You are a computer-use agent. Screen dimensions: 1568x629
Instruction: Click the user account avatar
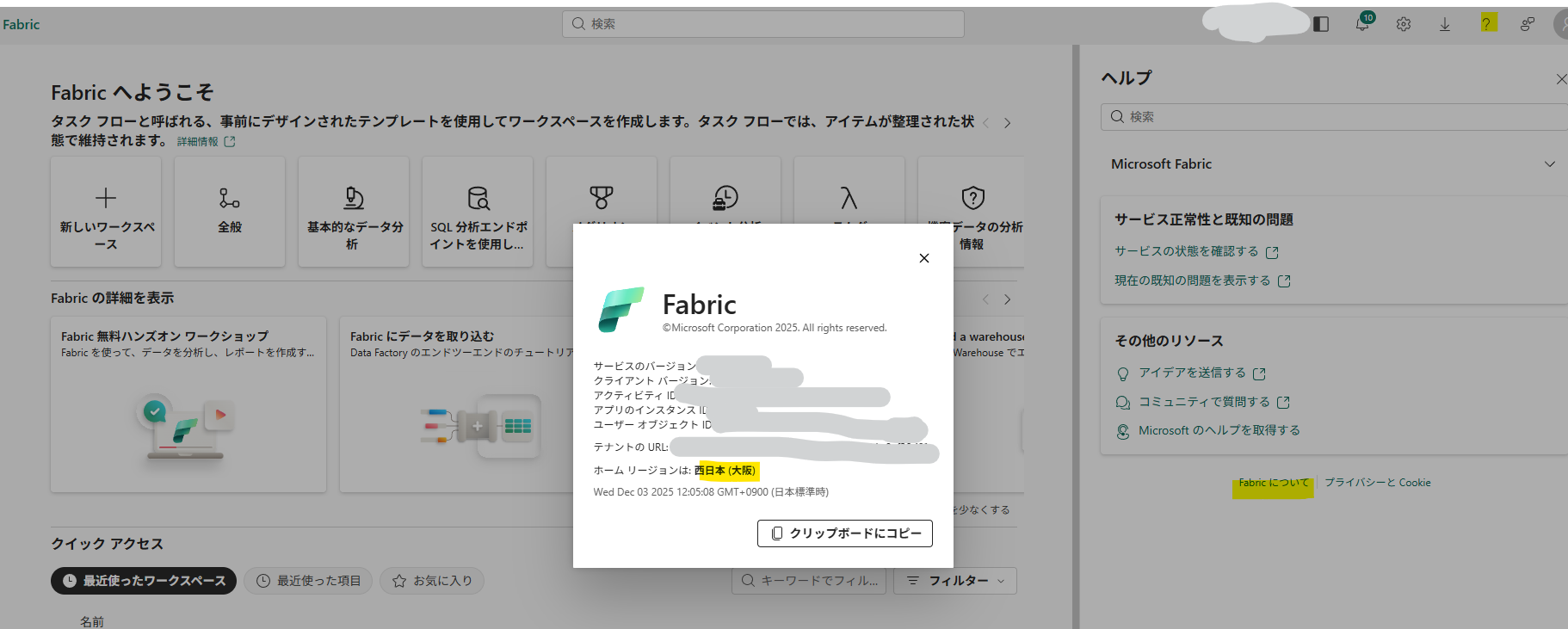pos(1562,24)
